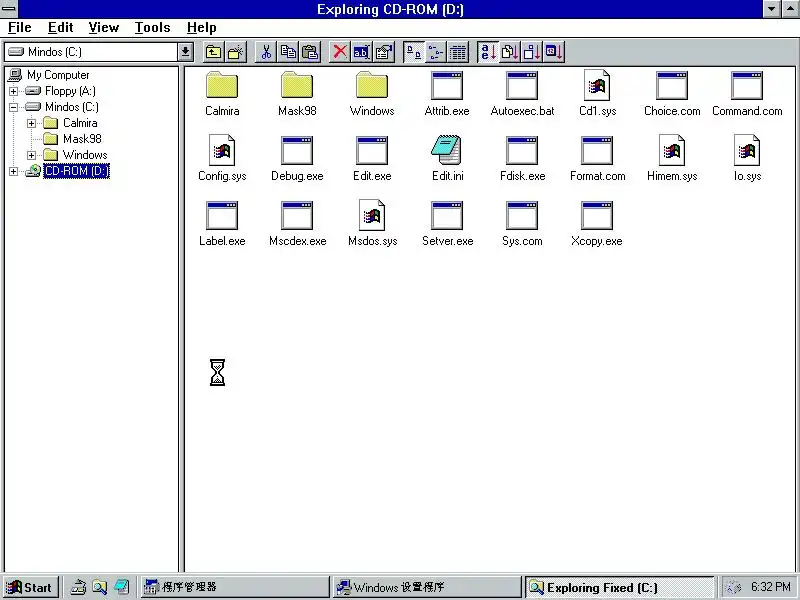
Task: Open the Help menu
Action: [202, 28]
